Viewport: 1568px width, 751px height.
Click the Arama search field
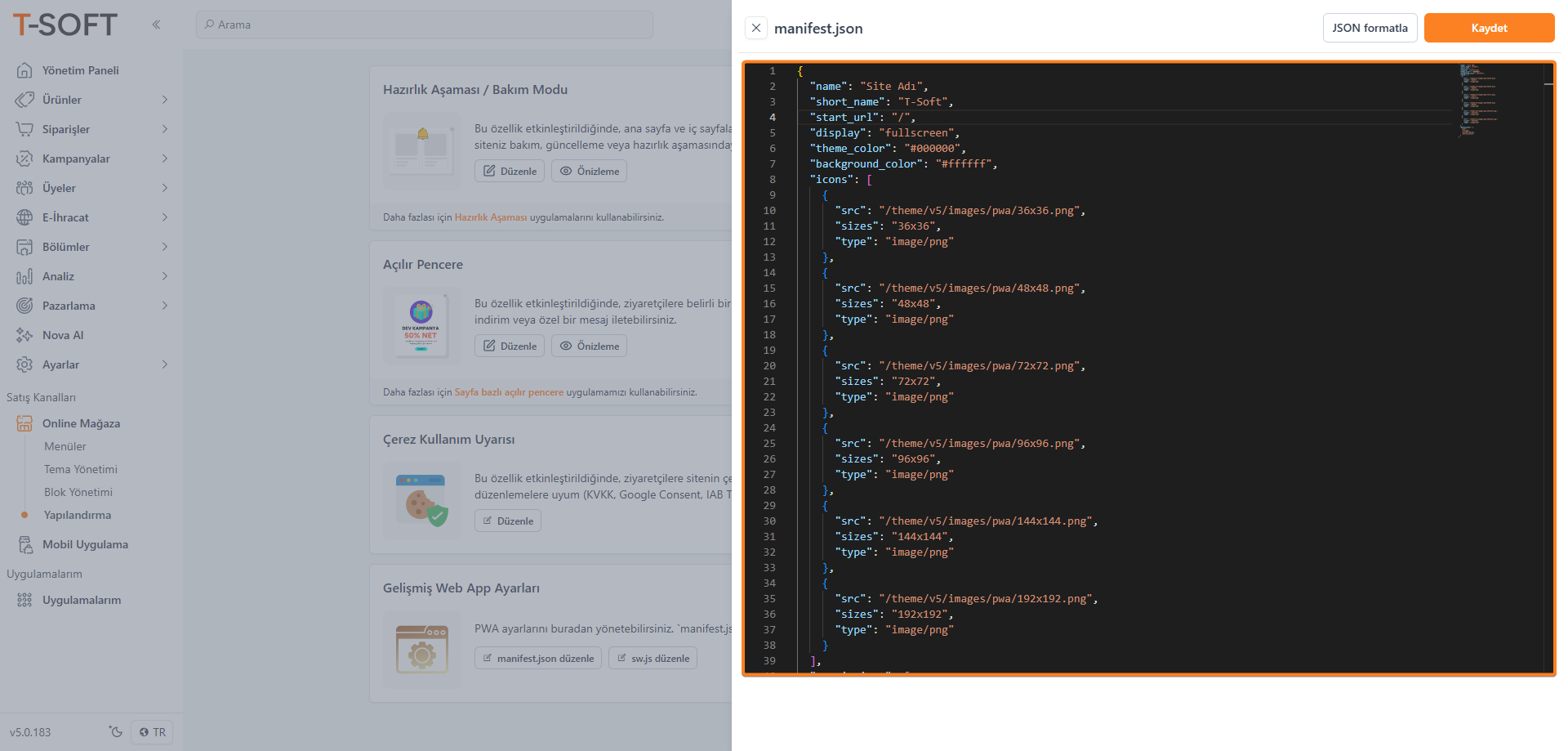point(424,25)
